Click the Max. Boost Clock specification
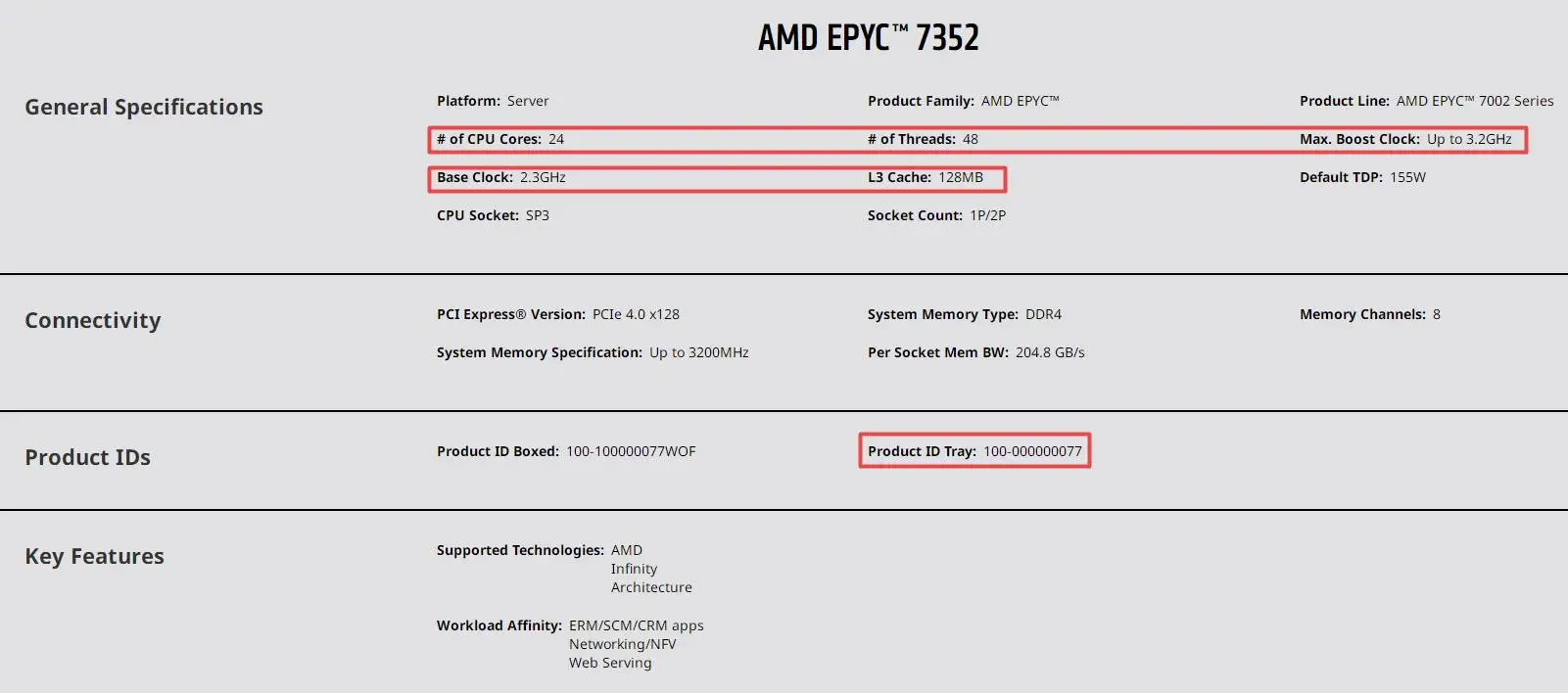The height and width of the screenshot is (693, 1568). point(1405,139)
